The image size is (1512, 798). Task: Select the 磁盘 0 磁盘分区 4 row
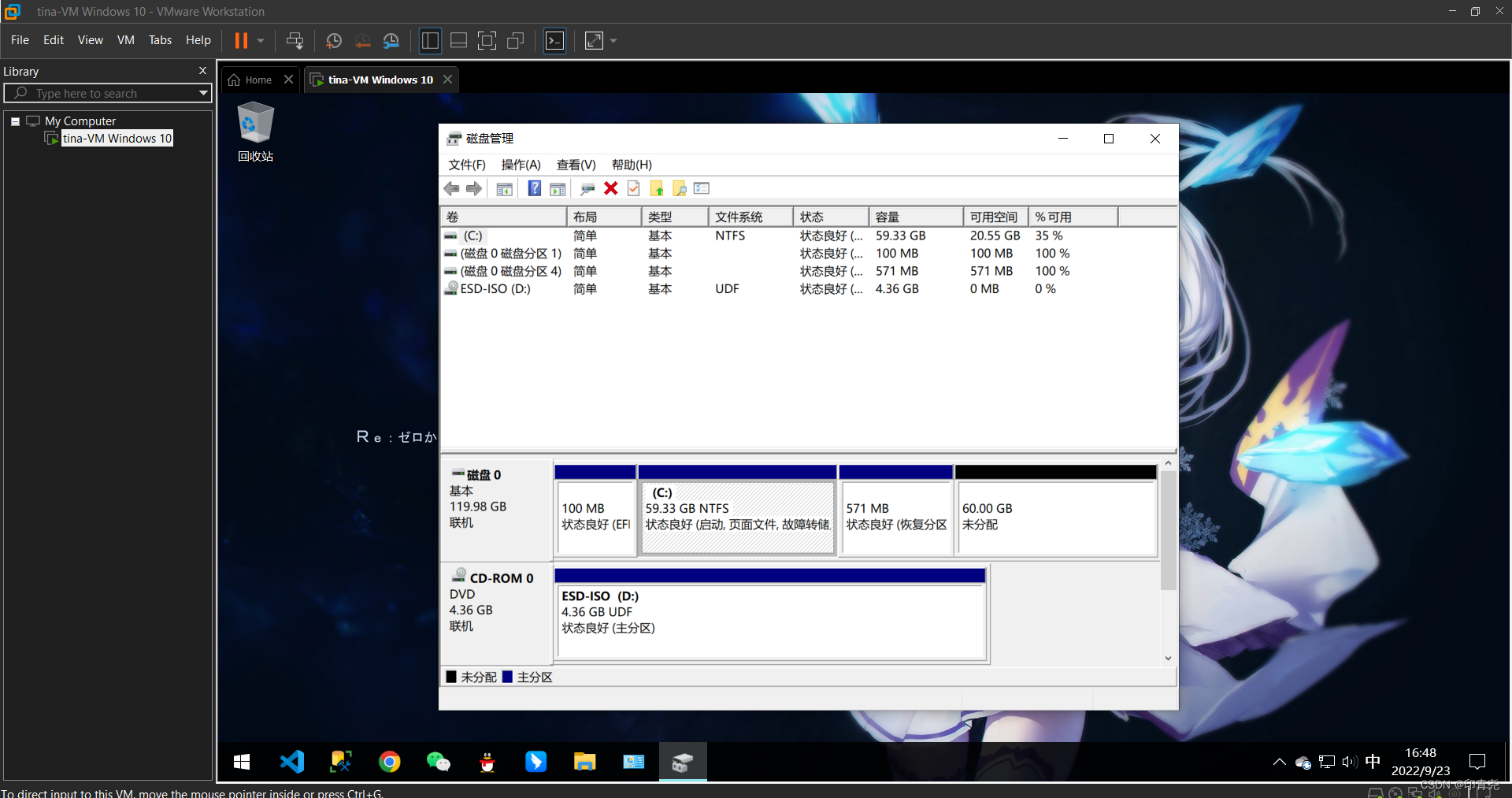[808, 271]
